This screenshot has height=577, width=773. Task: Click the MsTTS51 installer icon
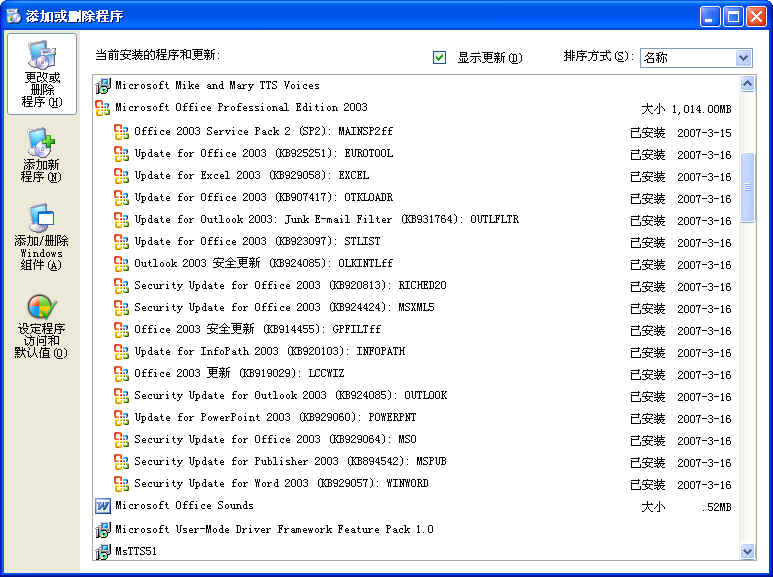click(103, 552)
